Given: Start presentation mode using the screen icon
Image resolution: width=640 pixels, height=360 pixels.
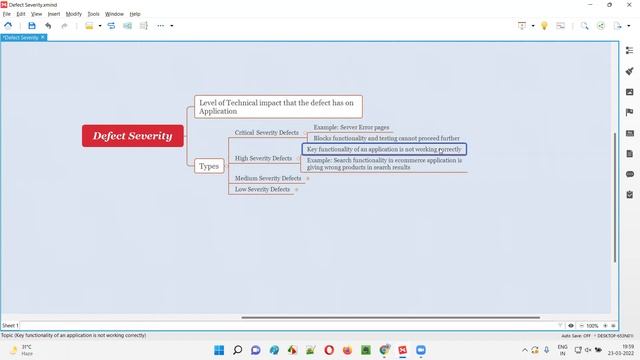Looking at the screenshot, I should point(522,26).
